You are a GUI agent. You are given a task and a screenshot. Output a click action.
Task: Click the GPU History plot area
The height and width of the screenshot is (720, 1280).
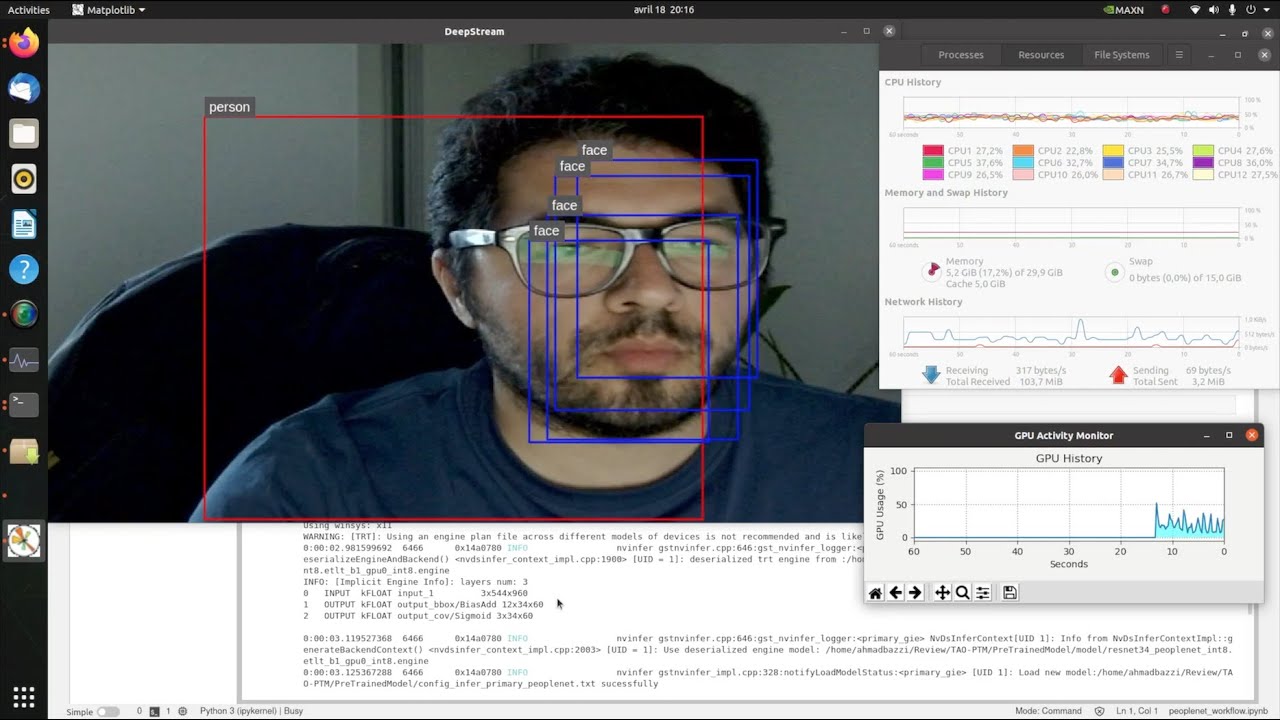pyautogui.click(x=1069, y=504)
